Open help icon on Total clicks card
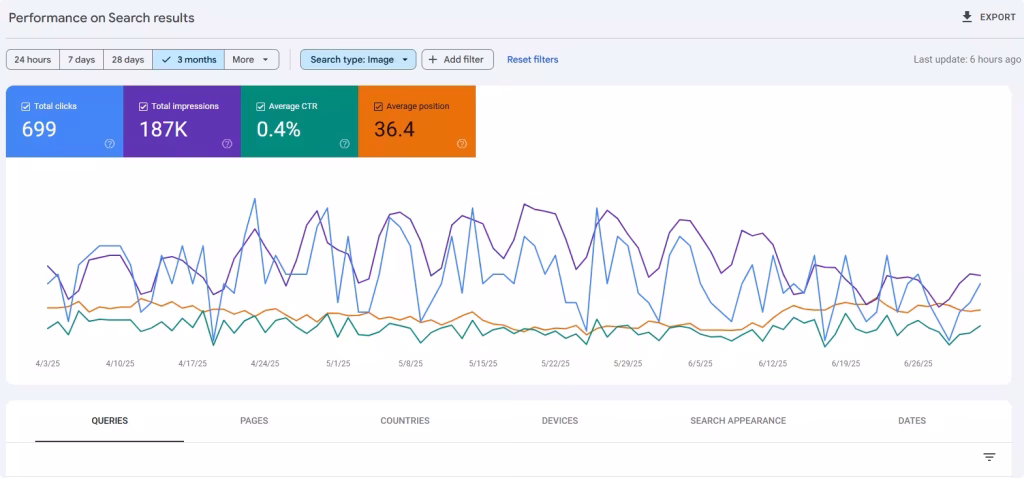1024x478 pixels. [110, 144]
